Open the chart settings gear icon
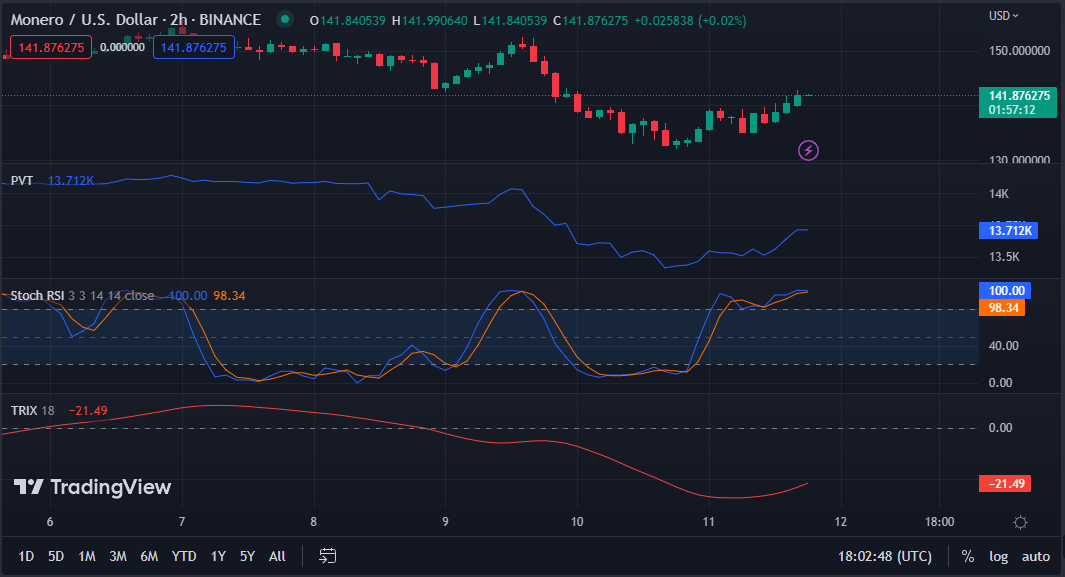Viewport: 1065px width, 577px height. click(x=1020, y=522)
